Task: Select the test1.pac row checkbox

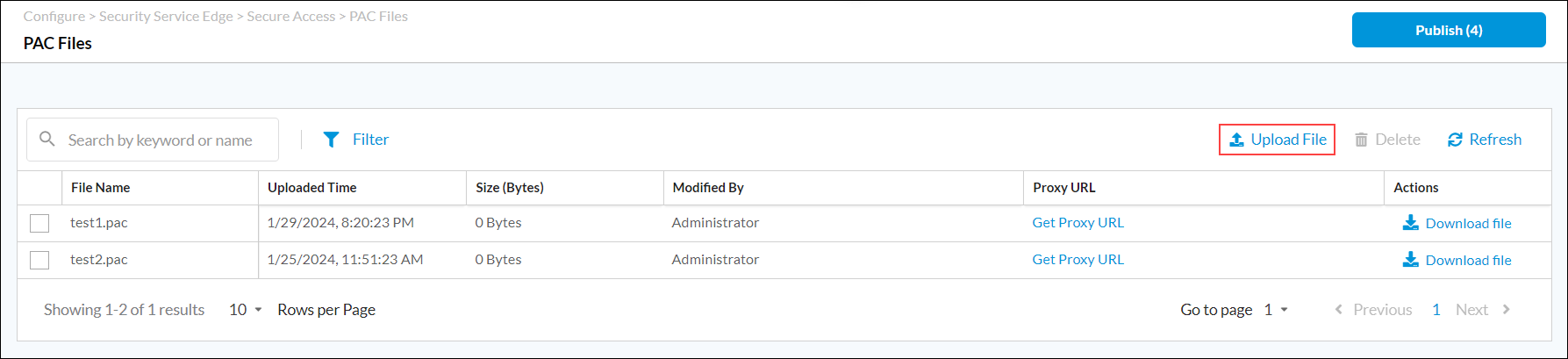Action: tap(39, 223)
